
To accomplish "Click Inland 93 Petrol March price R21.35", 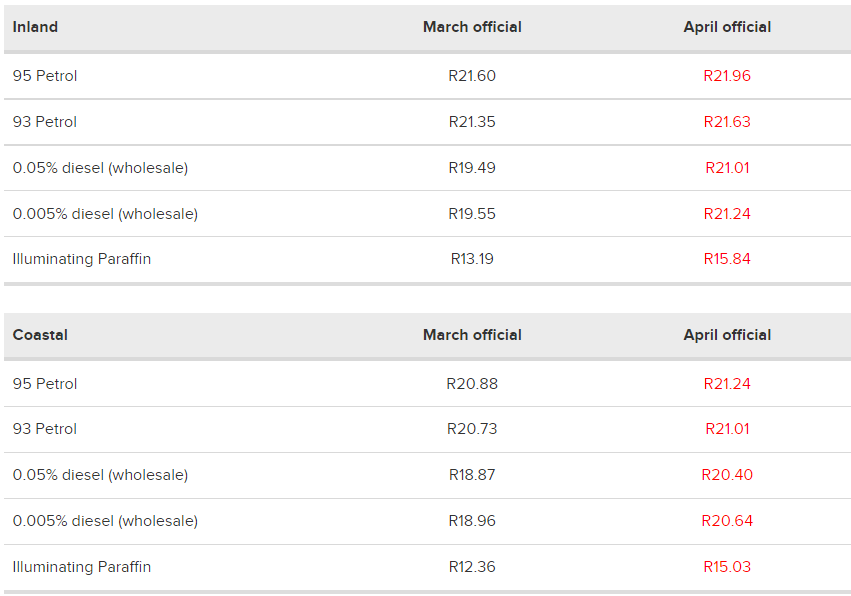I will 472,122.
